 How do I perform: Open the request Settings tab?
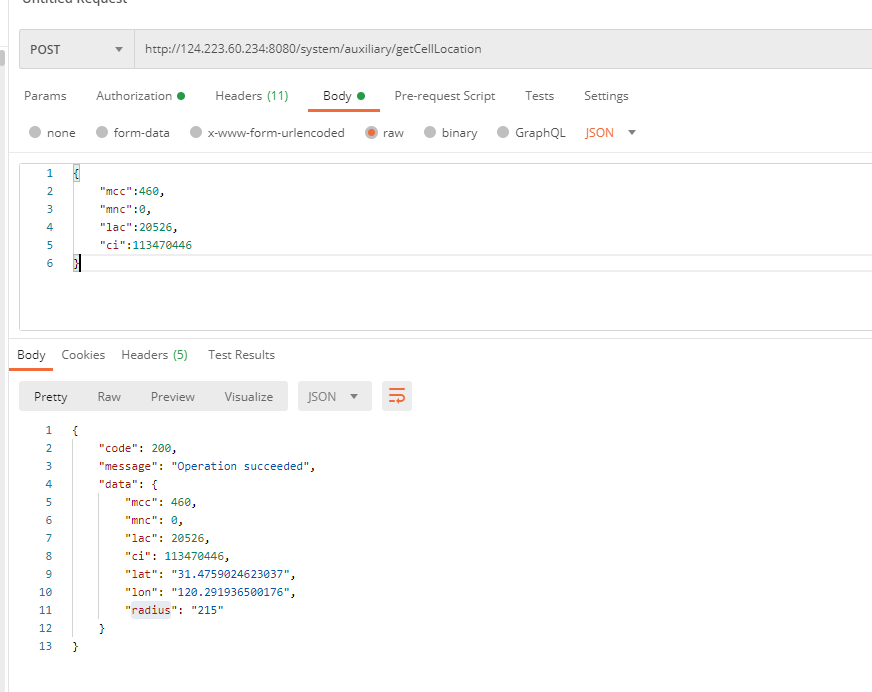click(606, 96)
